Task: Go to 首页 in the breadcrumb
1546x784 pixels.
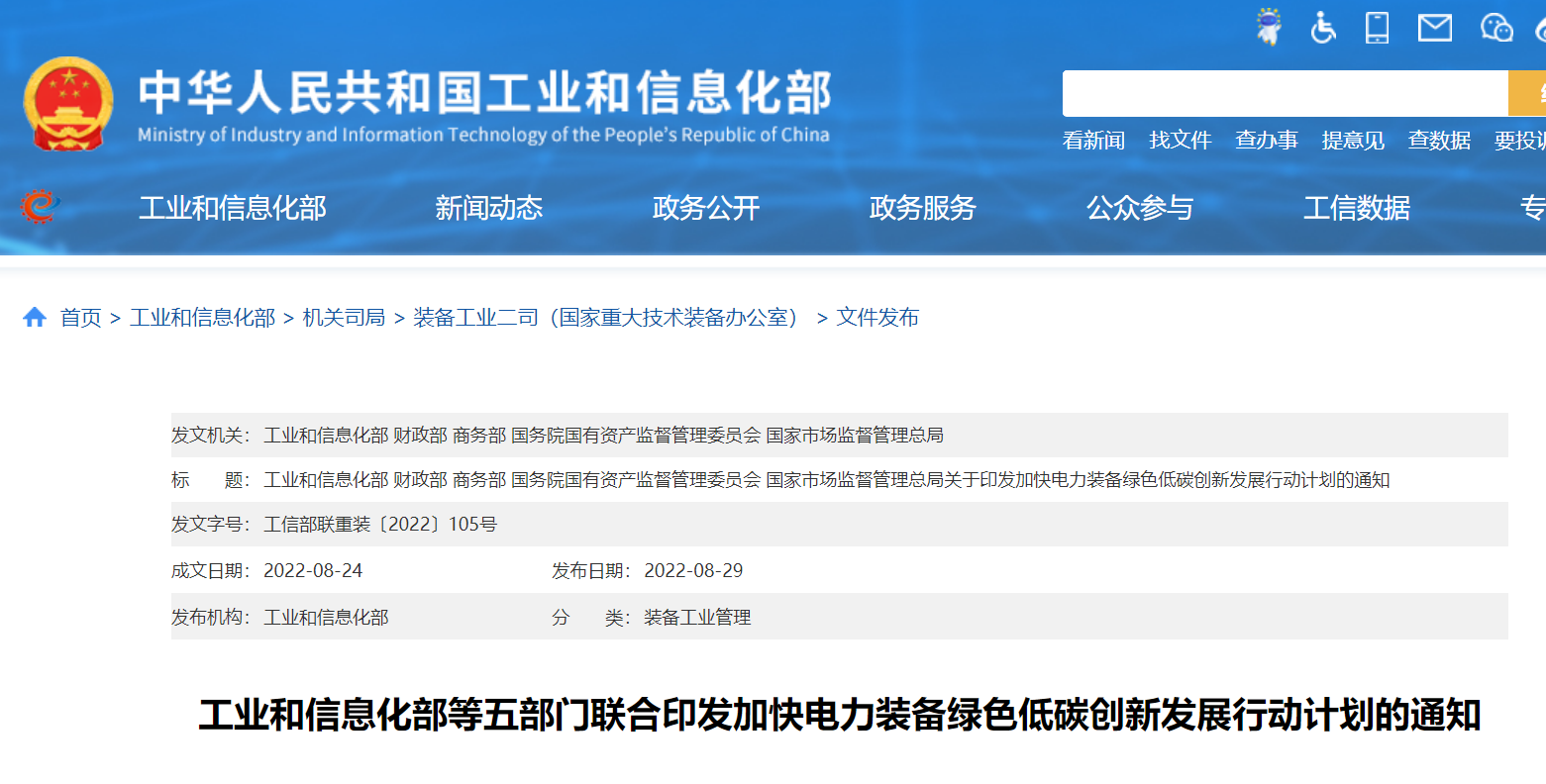Action: [81, 318]
